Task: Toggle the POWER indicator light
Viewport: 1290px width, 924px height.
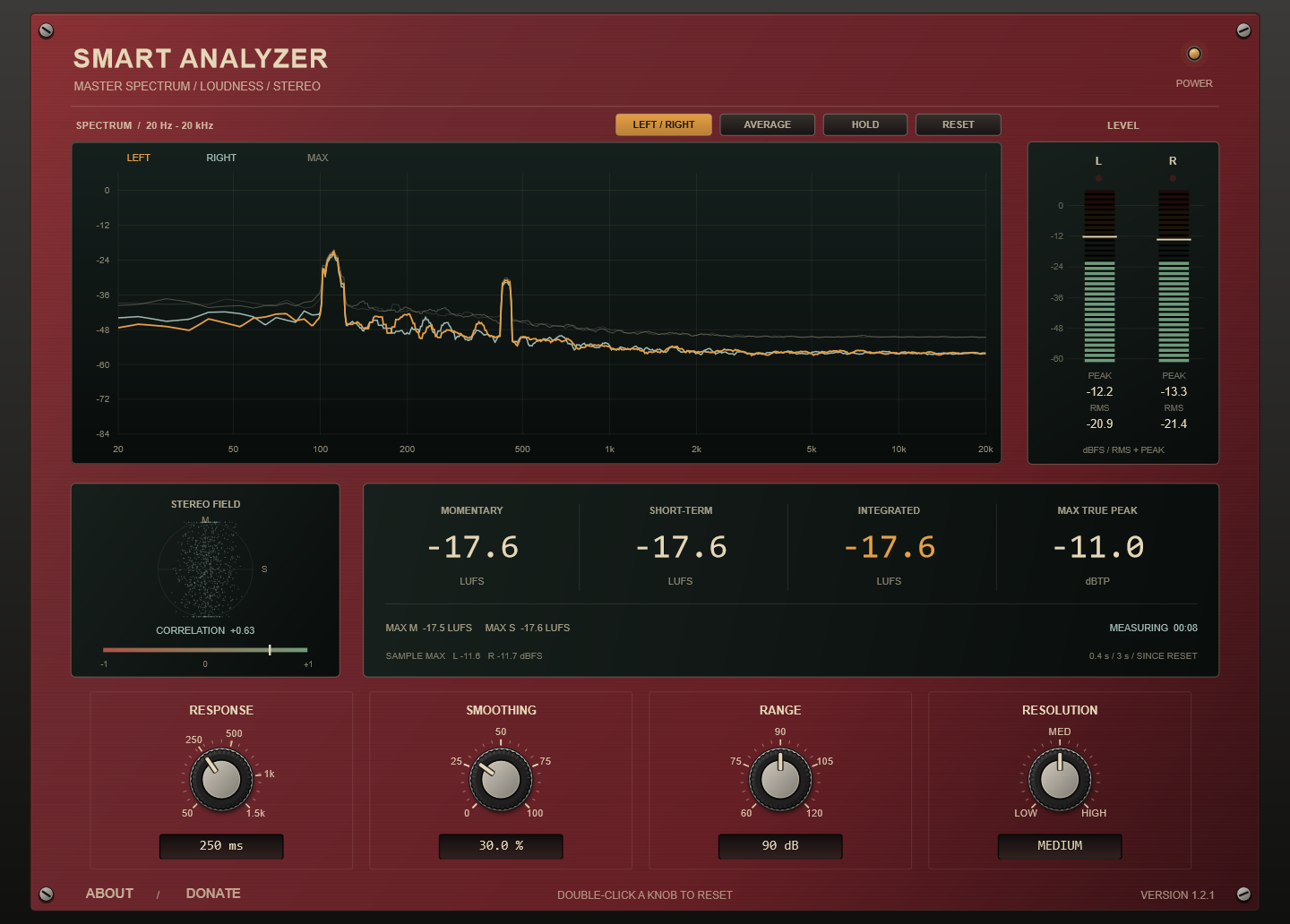Action: (1194, 54)
